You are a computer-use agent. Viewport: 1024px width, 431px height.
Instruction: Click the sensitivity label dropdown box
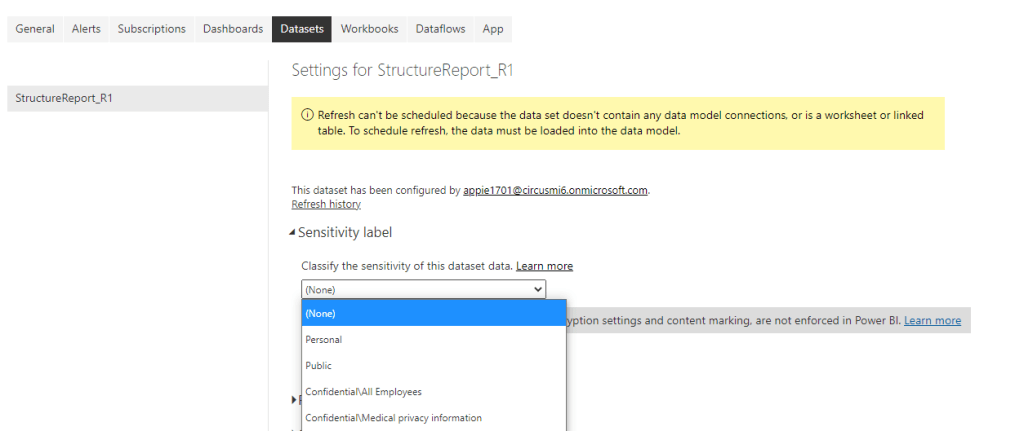(x=424, y=289)
